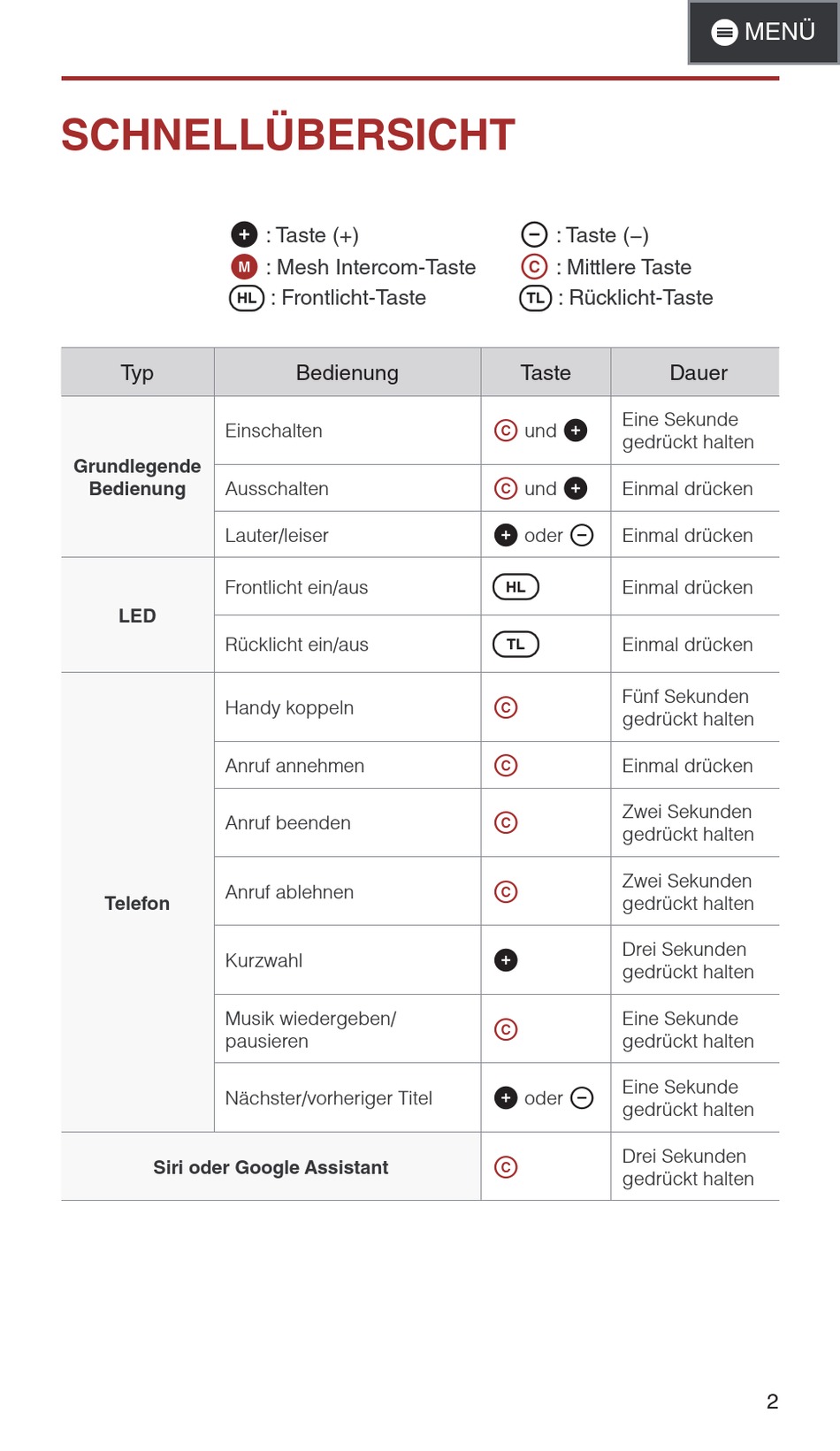Click the Bedienung column header
Image resolution: width=840 pixels, height=1451 pixels.
[347, 373]
